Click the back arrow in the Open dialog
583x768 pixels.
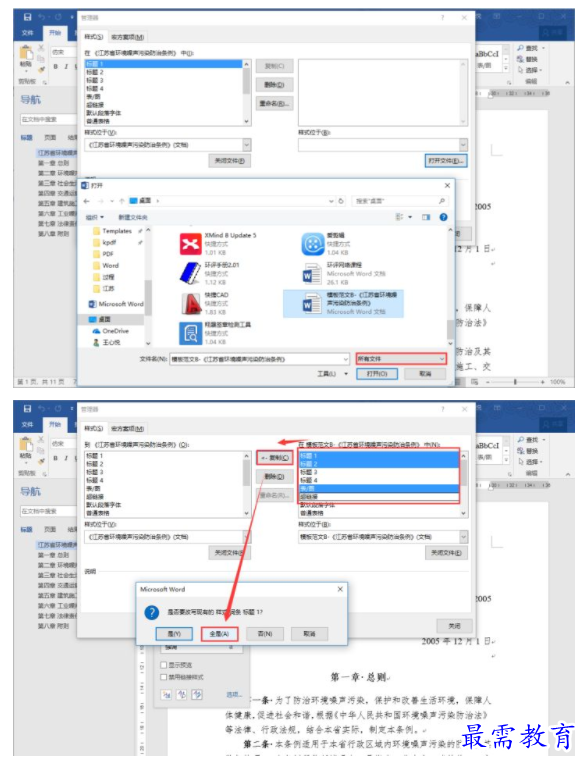click(x=87, y=201)
